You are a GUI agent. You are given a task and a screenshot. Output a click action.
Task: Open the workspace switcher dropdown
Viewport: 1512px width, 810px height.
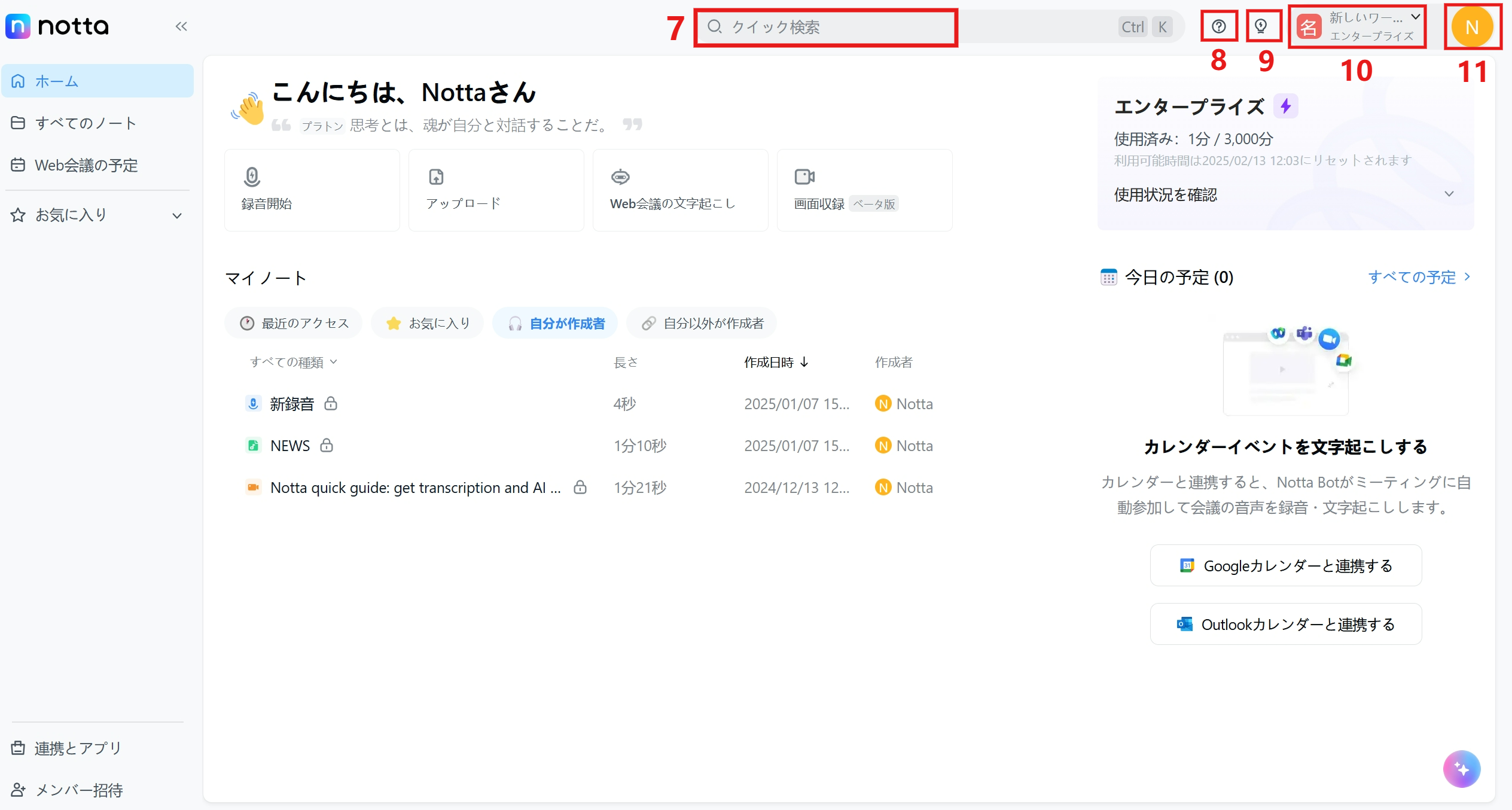(x=1358, y=27)
